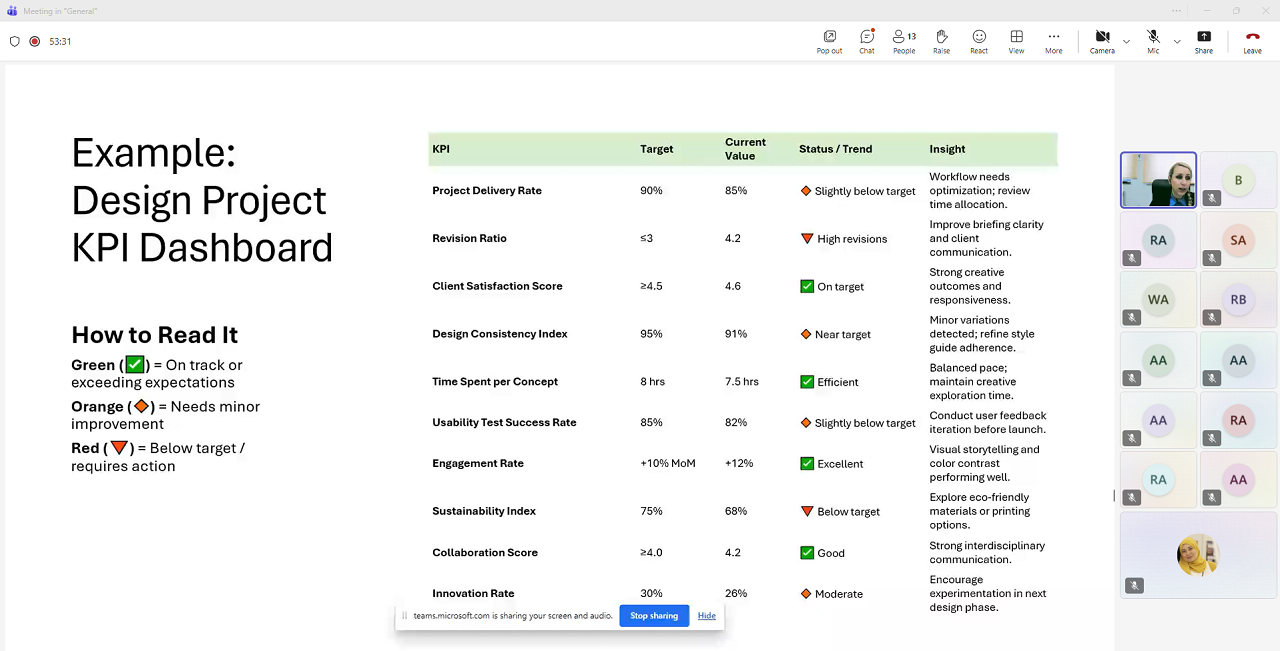Raise your hand in the meeting

(x=941, y=41)
